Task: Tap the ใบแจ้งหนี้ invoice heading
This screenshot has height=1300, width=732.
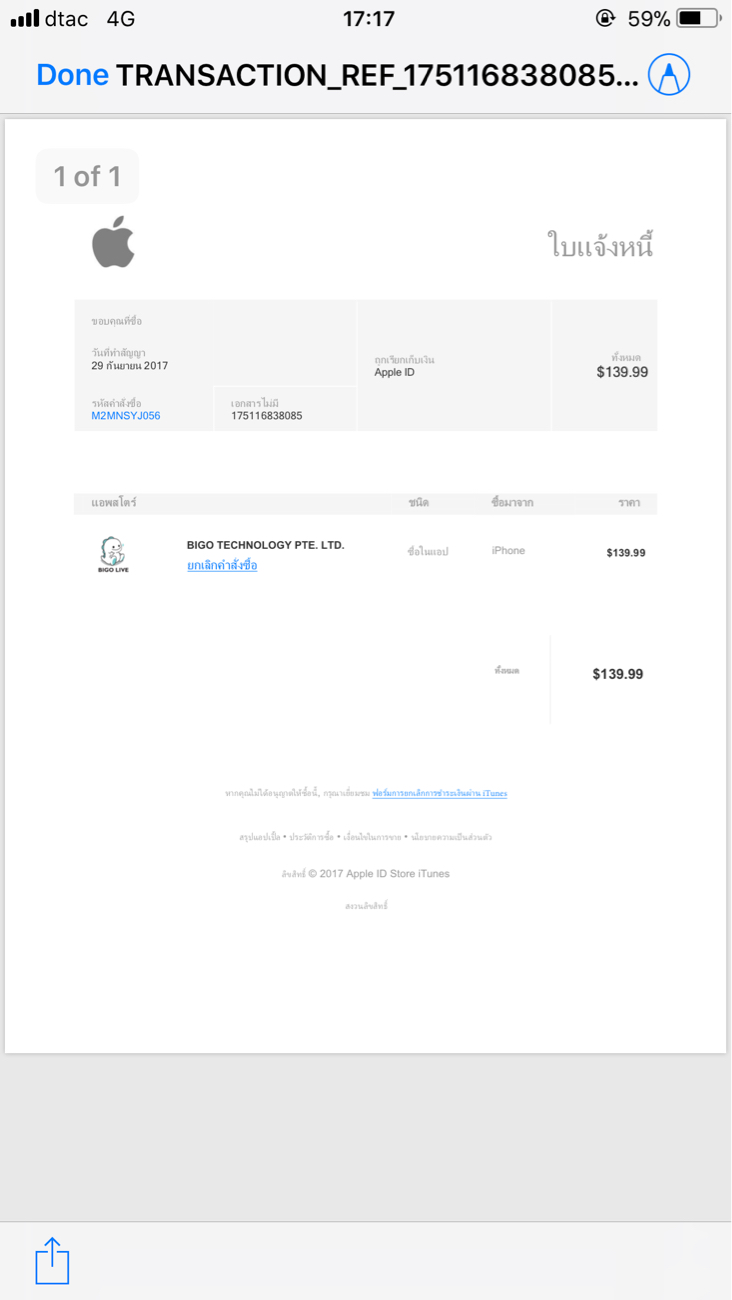Action: (x=600, y=245)
